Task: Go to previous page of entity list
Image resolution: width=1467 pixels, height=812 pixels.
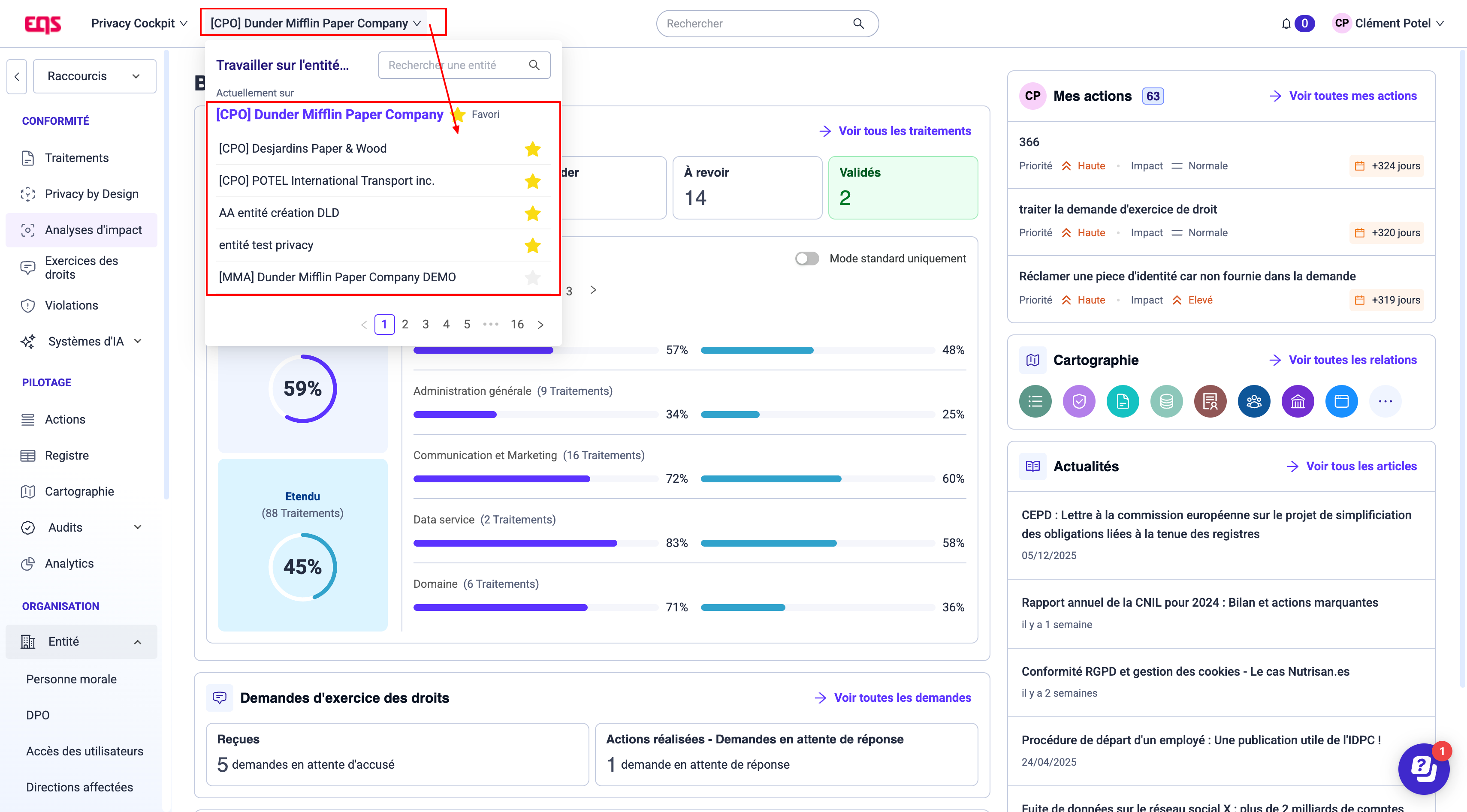Action: coord(364,325)
